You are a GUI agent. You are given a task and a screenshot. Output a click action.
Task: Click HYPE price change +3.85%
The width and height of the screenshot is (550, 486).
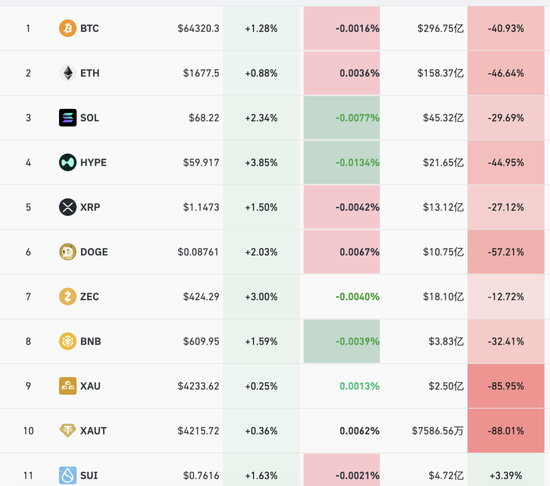pos(261,162)
